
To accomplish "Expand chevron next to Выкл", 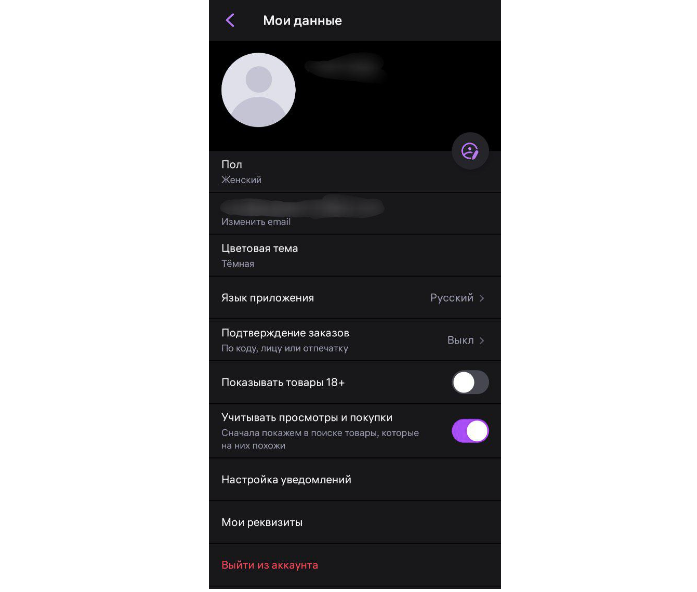I will 482,340.
